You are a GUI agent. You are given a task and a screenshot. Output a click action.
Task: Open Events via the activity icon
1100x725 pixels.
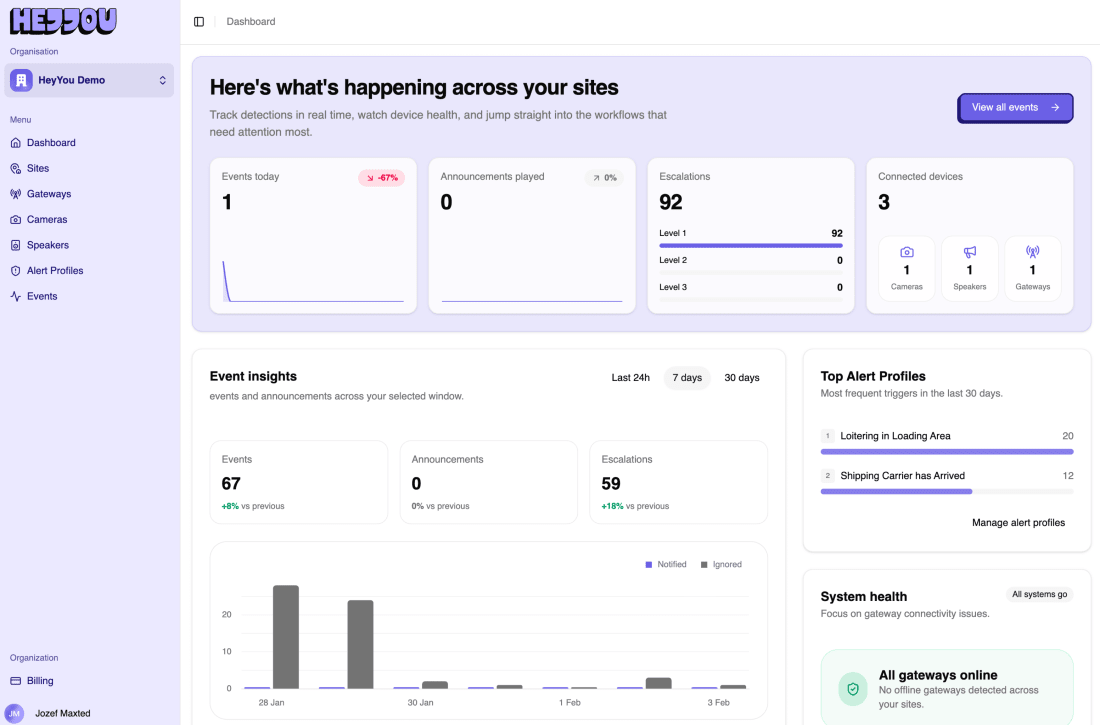15,296
